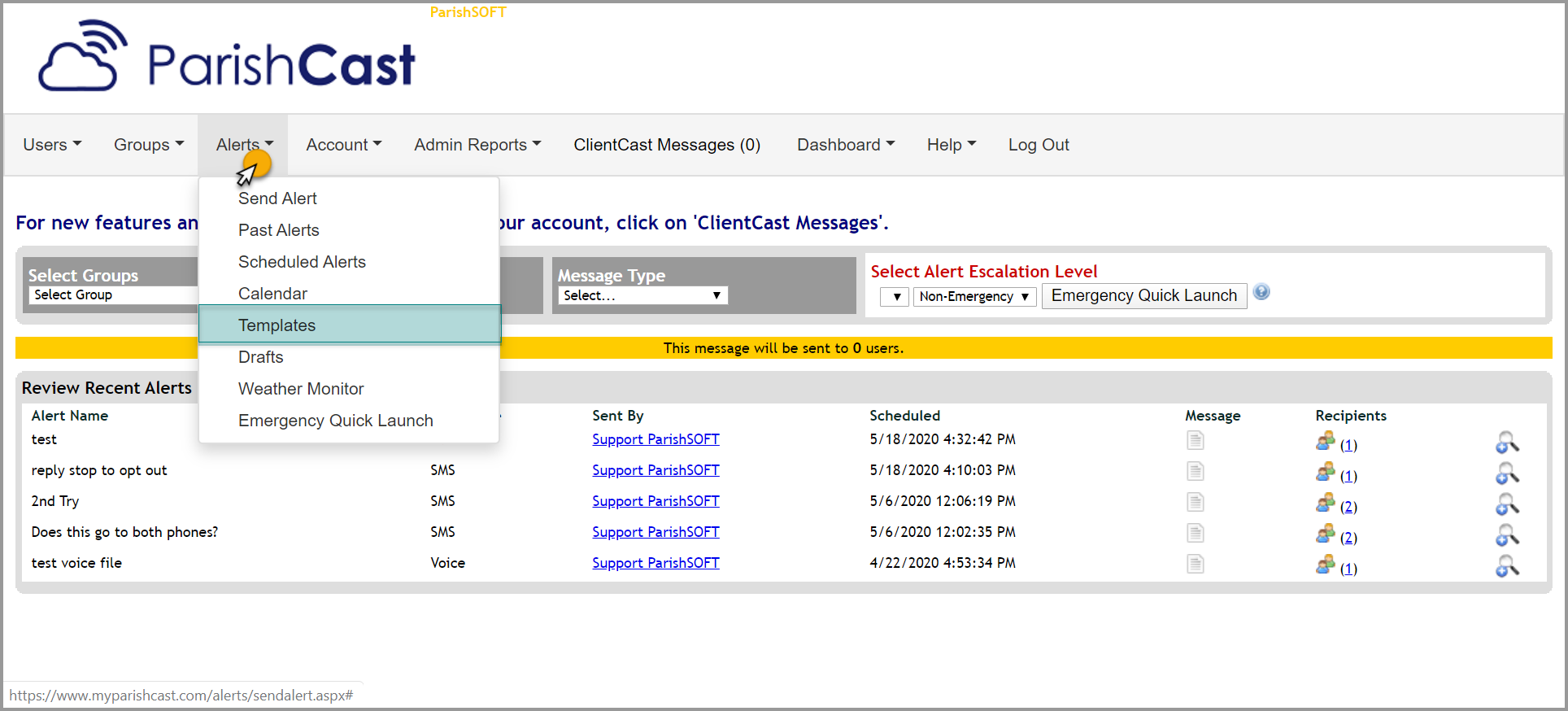The width and height of the screenshot is (1568, 711).
Task: Click recipient count (1) for reply stop row
Action: click(x=1348, y=476)
